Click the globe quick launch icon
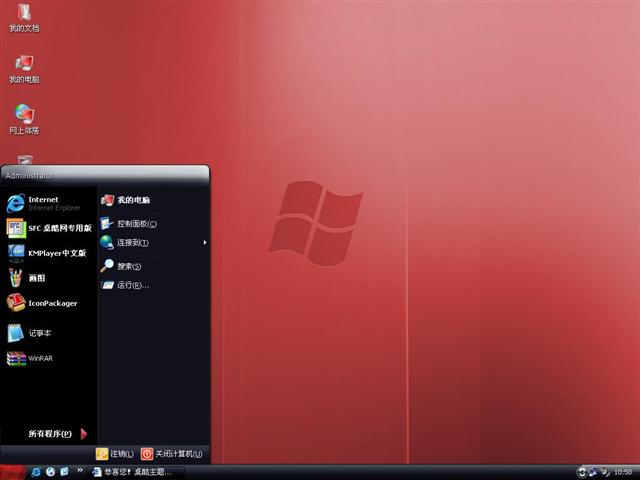This screenshot has height=480, width=640. (x=50, y=472)
